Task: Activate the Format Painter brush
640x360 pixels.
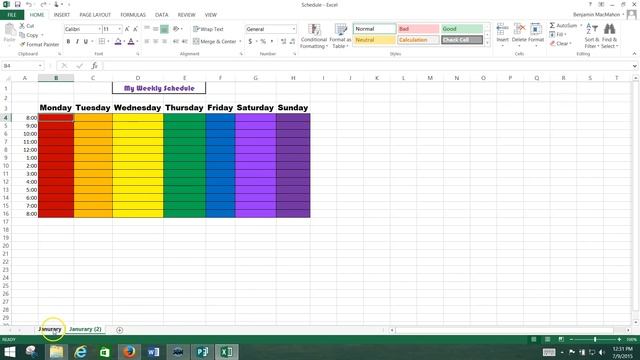Action: [x=39, y=44]
